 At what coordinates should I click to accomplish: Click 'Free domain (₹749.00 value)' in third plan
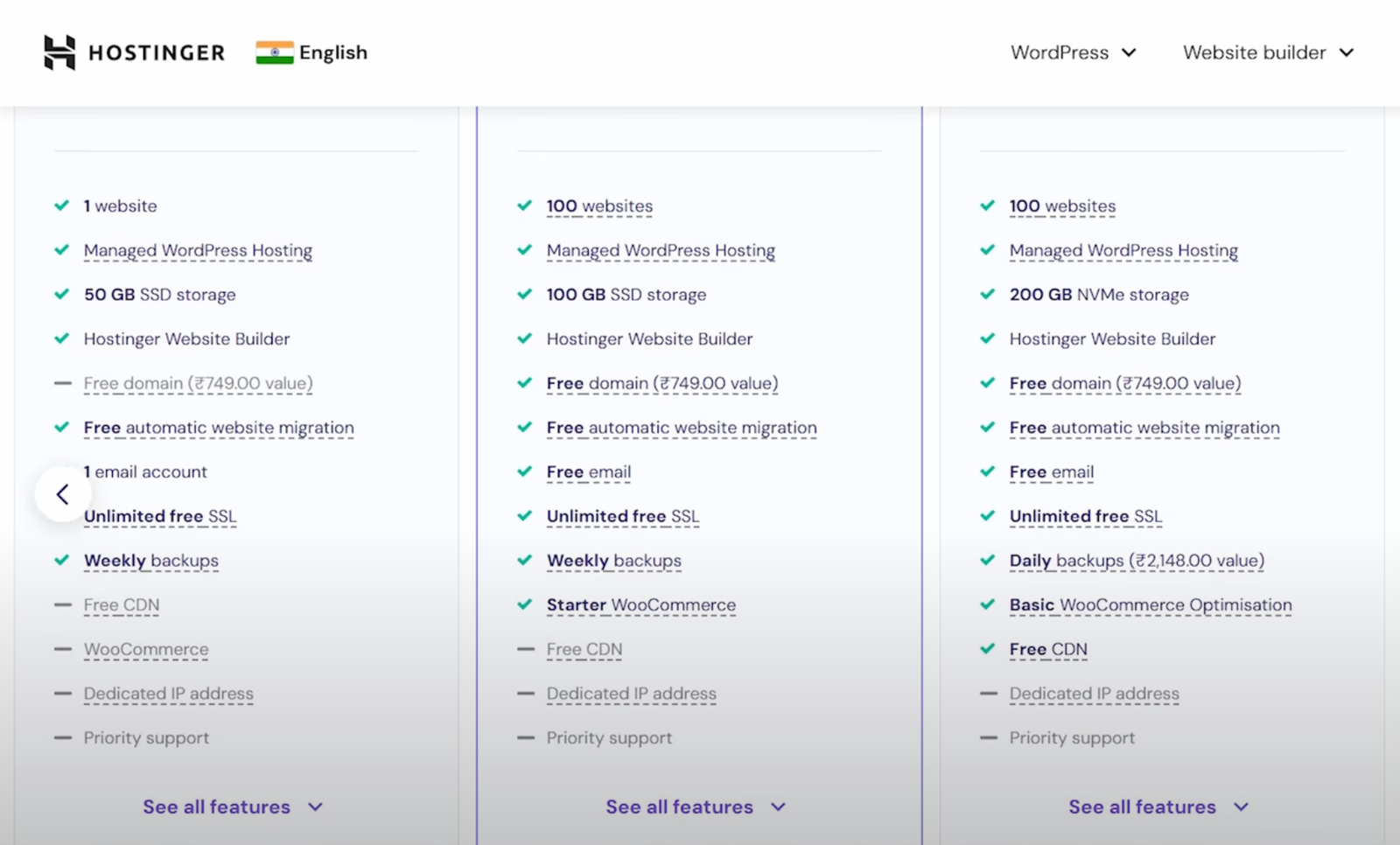click(1125, 383)
